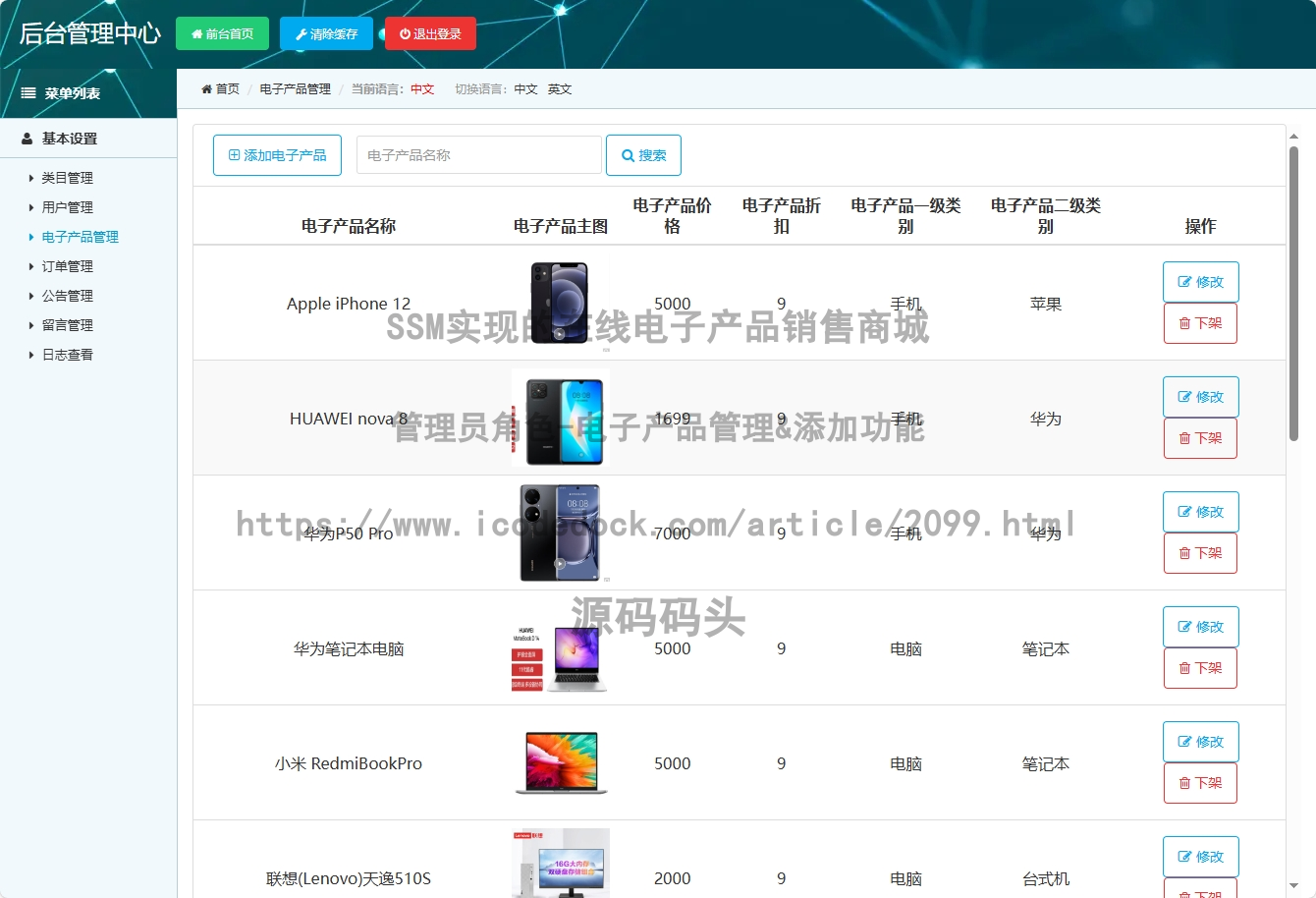Click the home icon in the breadcrumb
Screen dimensions: 1316x898
coord(207,89)
